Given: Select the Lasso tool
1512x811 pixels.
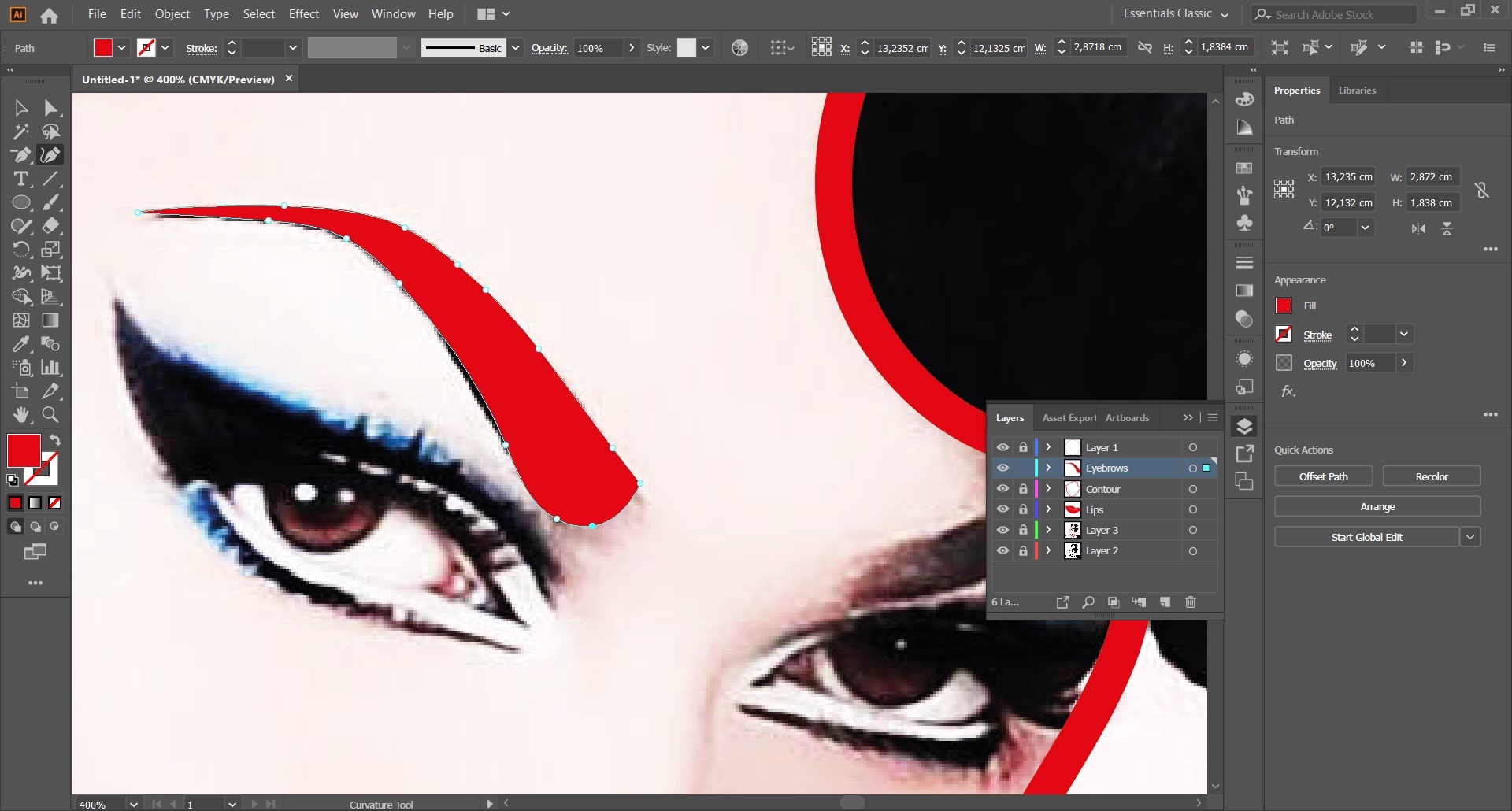Looking at the screenshot, I should click(51, 131).
